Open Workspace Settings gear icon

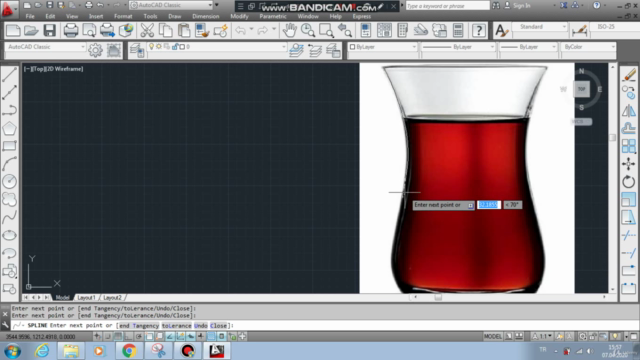96,50
